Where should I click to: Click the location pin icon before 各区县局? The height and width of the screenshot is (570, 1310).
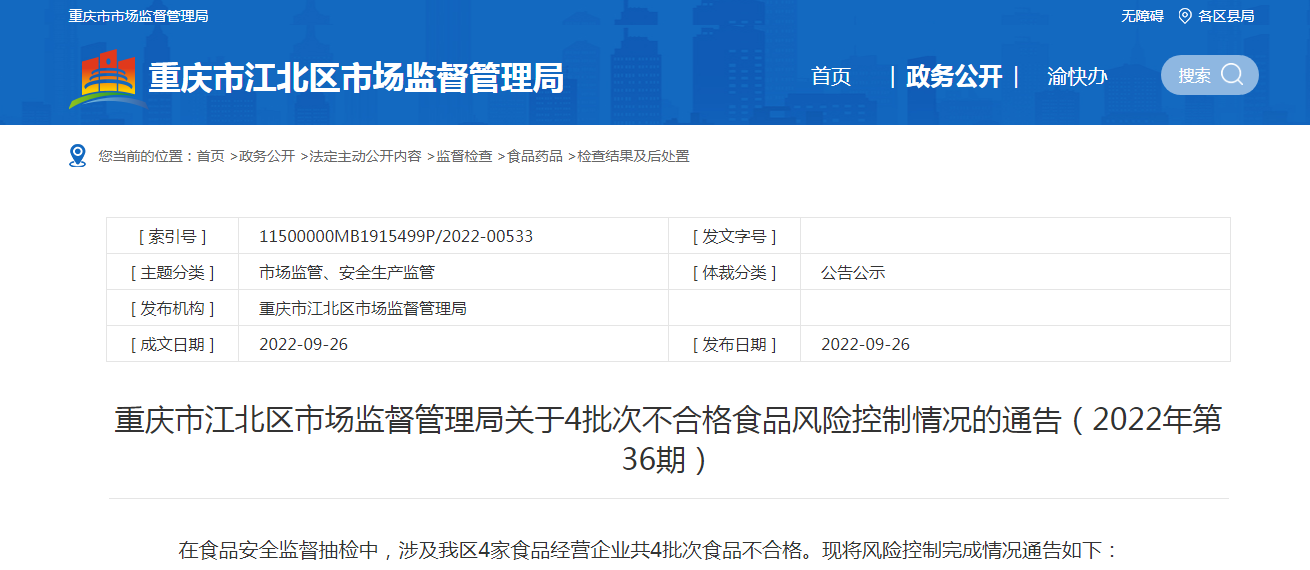[x=1185, y=16]
